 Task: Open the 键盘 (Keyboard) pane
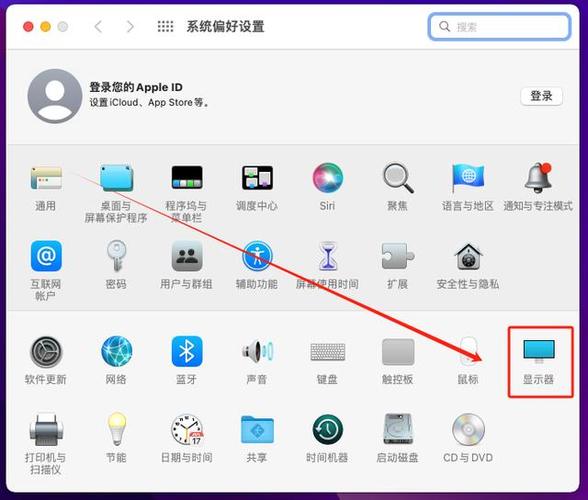[327, 352]
